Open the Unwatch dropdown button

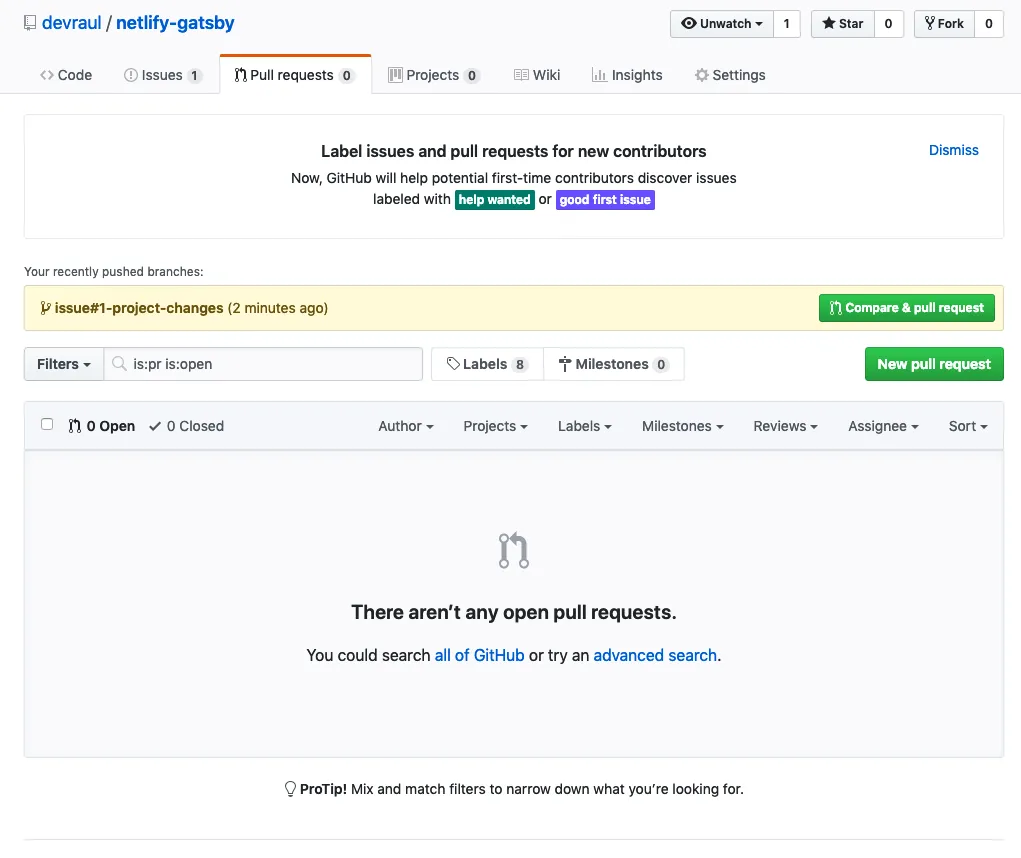[721, 24]
